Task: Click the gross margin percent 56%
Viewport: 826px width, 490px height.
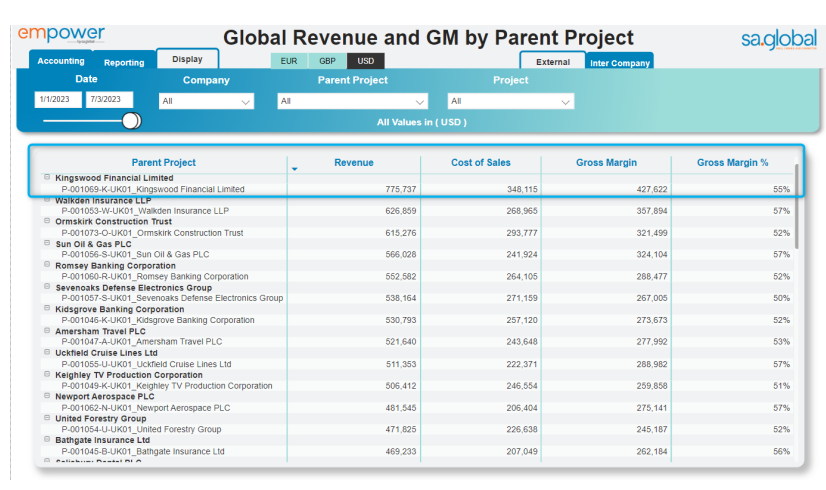Action: tap(781, 452)
